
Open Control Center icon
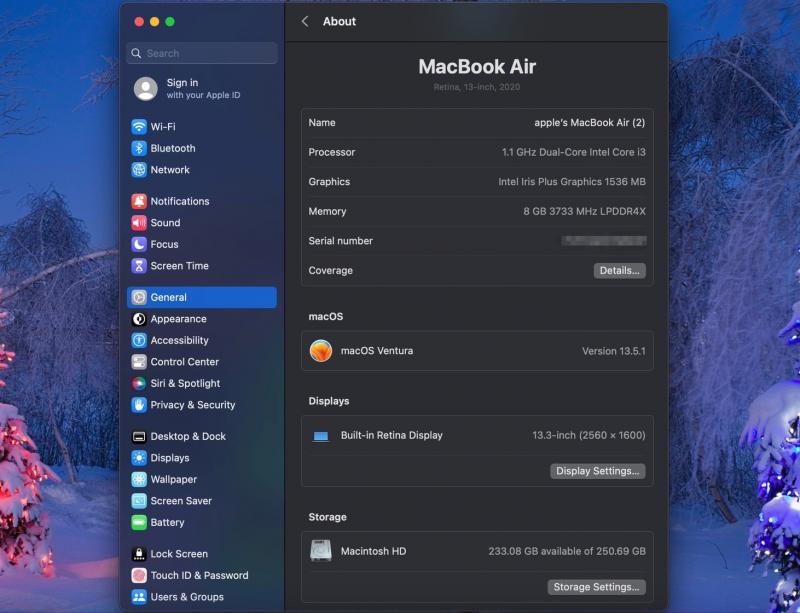click(139, 361)
